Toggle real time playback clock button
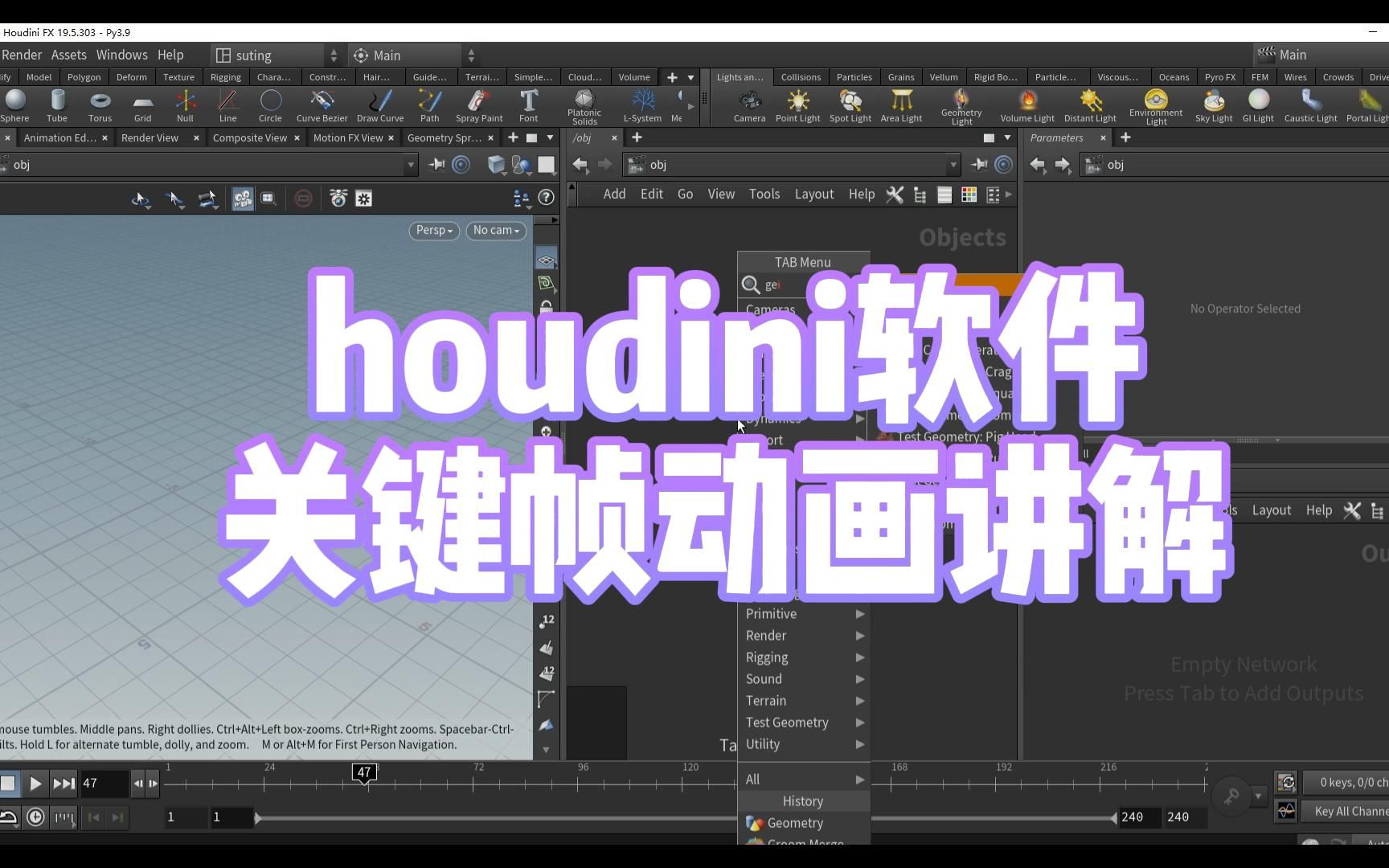The image size is (1389, 868). 35,817
